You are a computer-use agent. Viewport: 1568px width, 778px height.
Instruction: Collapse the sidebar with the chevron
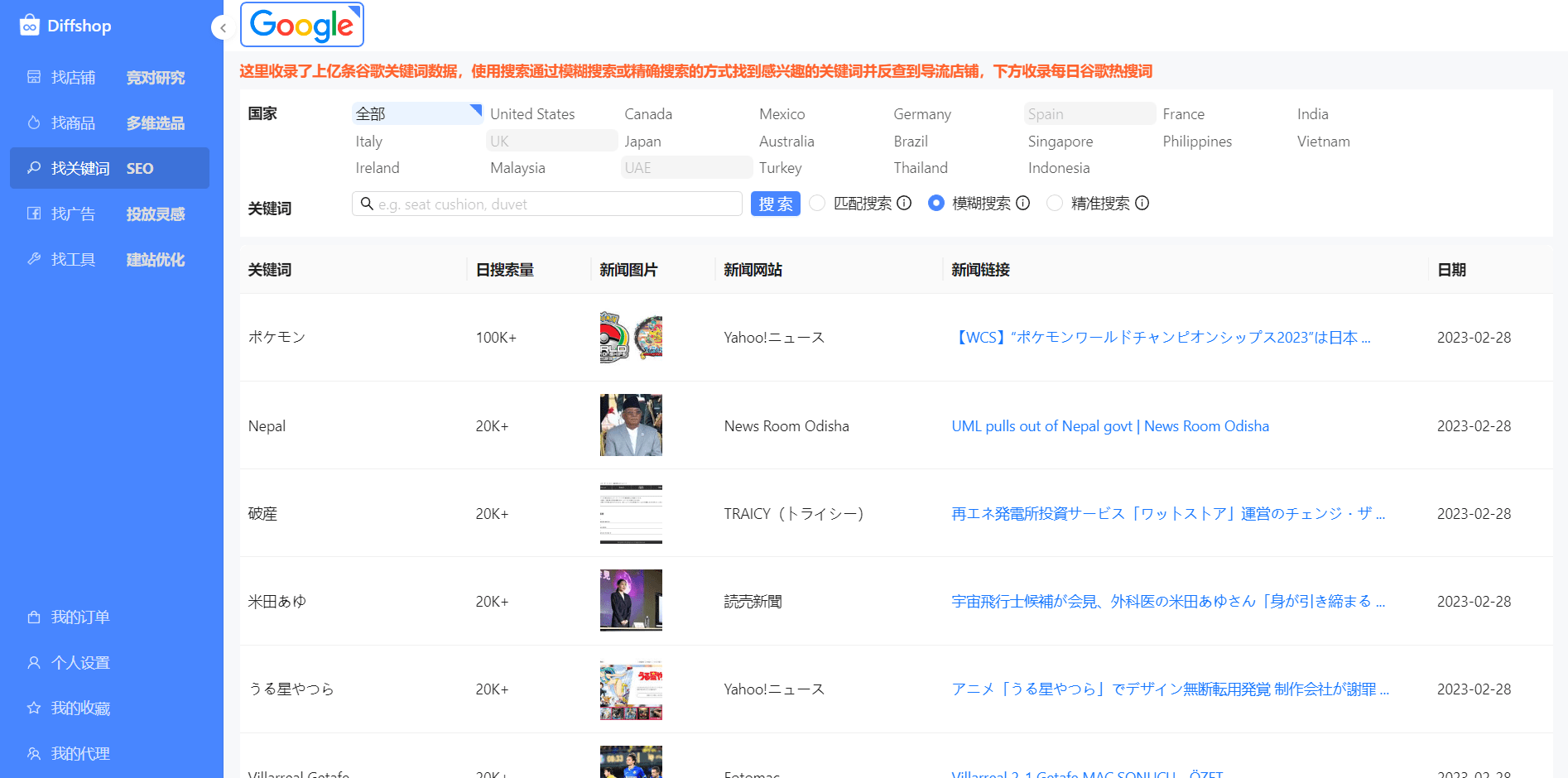222,27
